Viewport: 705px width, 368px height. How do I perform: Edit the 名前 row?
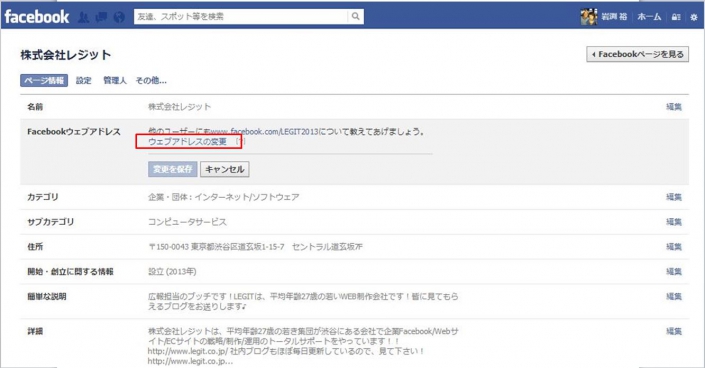674,107
